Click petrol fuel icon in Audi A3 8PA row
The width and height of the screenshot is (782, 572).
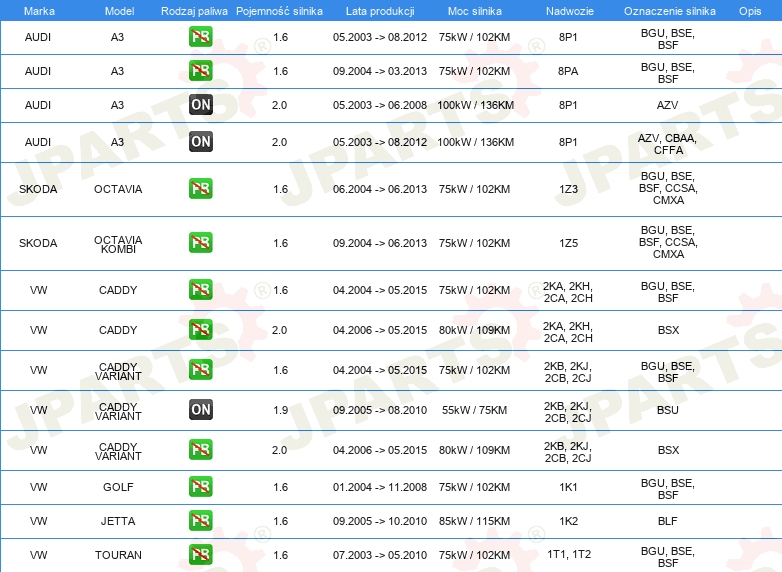pyautogui.click(x=200, y=71)
